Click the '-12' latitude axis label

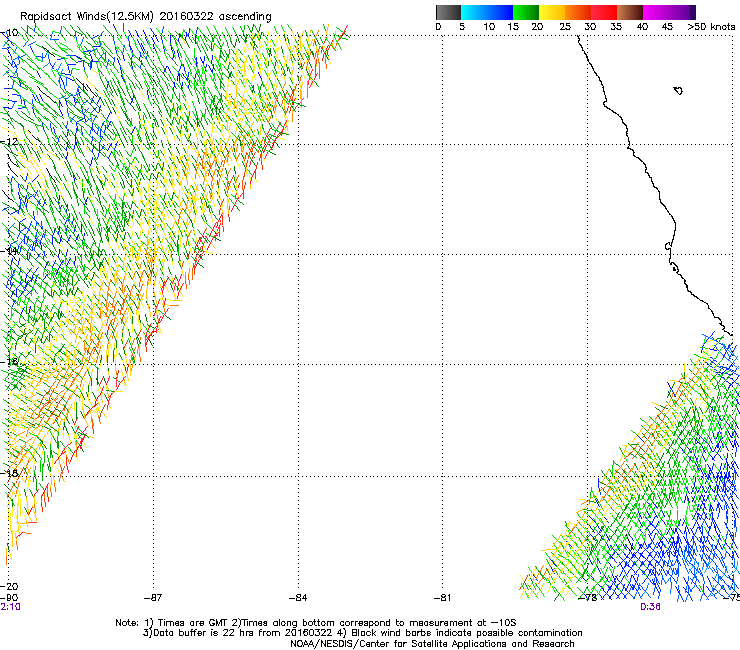point(9,142)
